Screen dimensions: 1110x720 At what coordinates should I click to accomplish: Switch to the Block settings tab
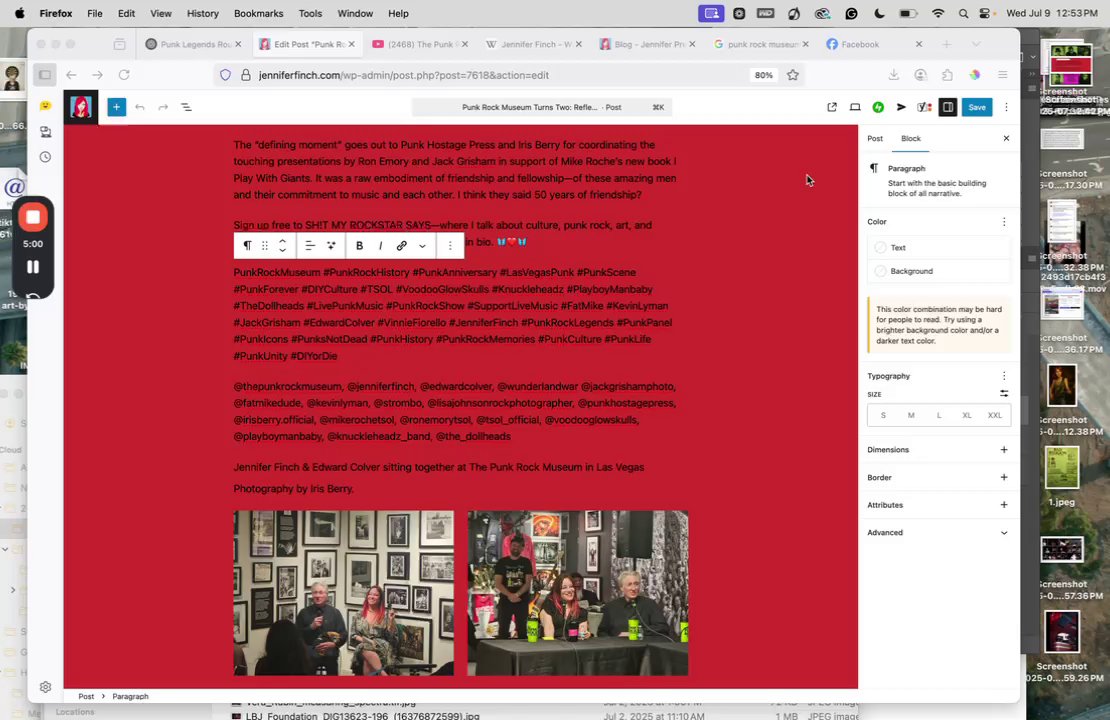pyautogui.click(x=910, y=138)
